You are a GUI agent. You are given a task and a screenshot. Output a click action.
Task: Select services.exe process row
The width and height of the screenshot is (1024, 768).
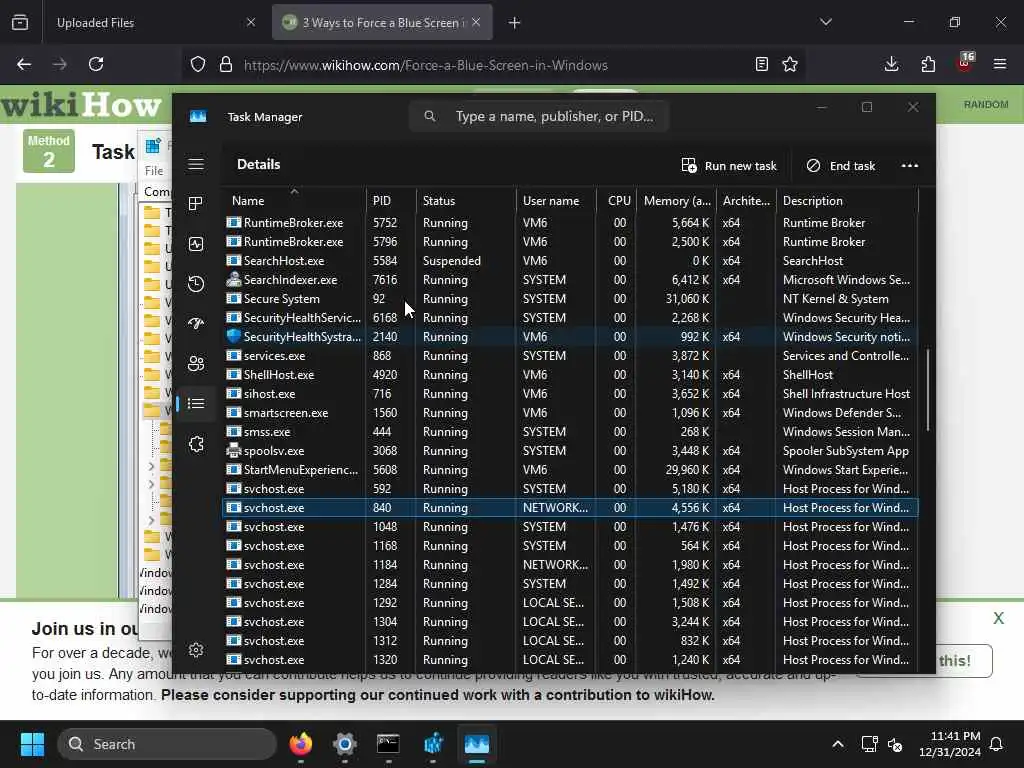[x=570, y=356]
